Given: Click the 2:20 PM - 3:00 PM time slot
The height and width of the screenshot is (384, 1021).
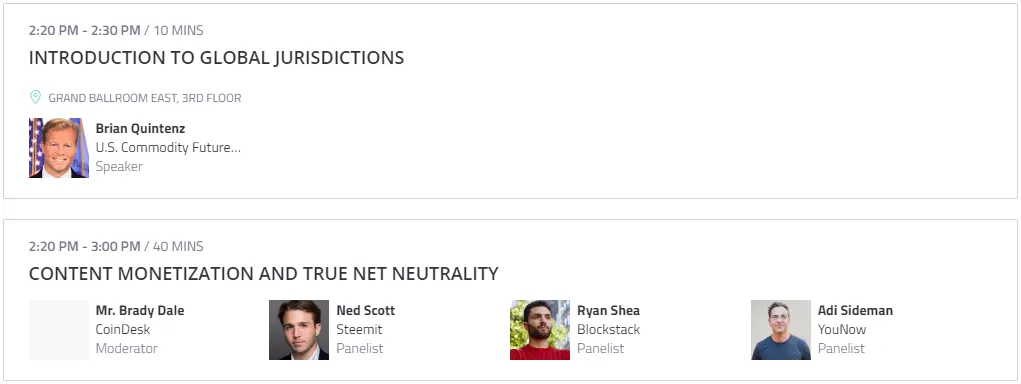Looking at the screenshot, I should click(x=85, y=247).
